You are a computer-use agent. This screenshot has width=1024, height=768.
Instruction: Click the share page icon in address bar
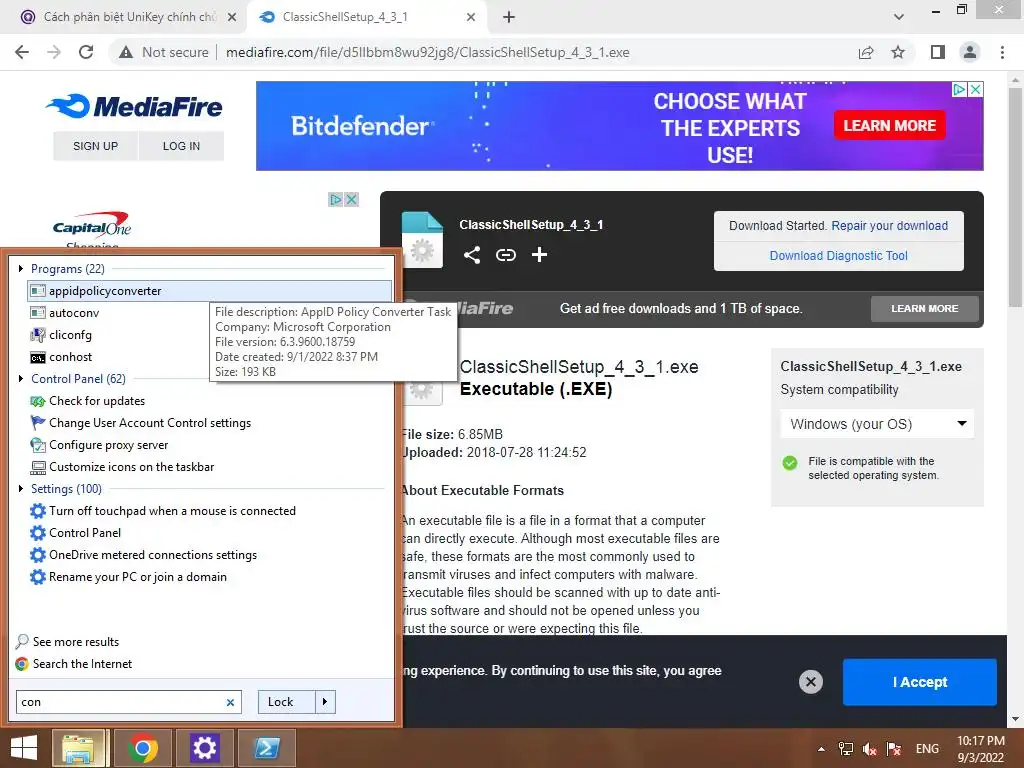click(x=866, y=52)
